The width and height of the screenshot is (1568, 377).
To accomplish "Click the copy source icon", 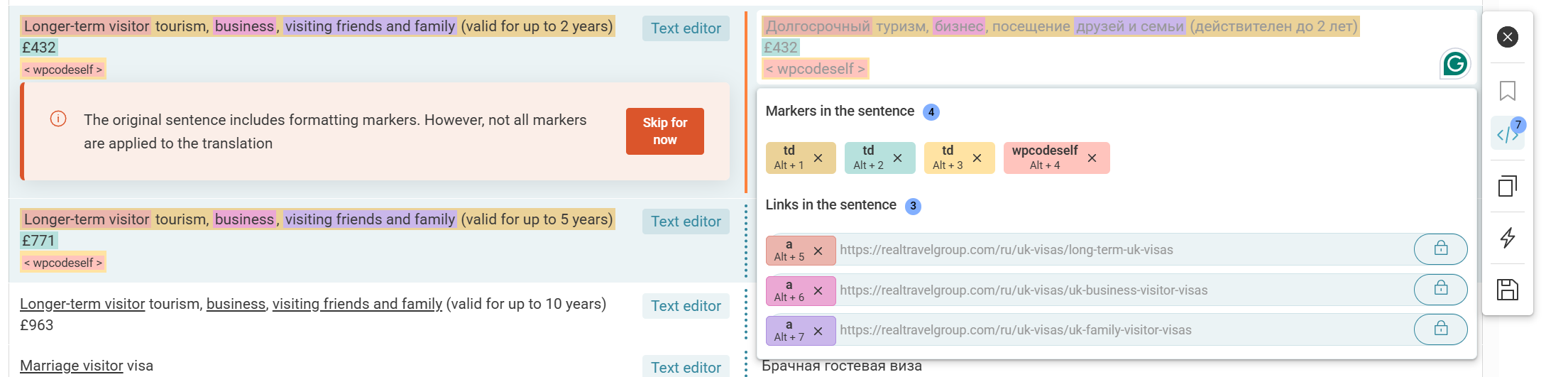I will (1507, 186).
